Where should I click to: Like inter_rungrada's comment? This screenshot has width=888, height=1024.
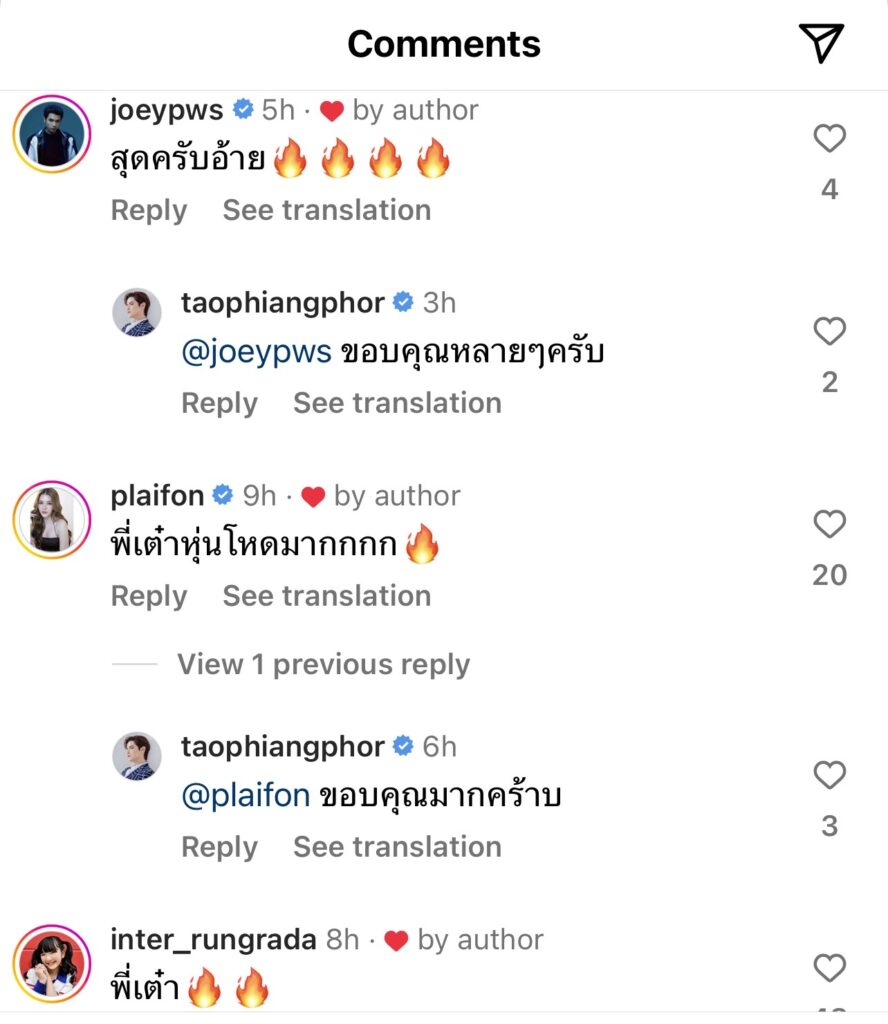(x=829, y=968)
